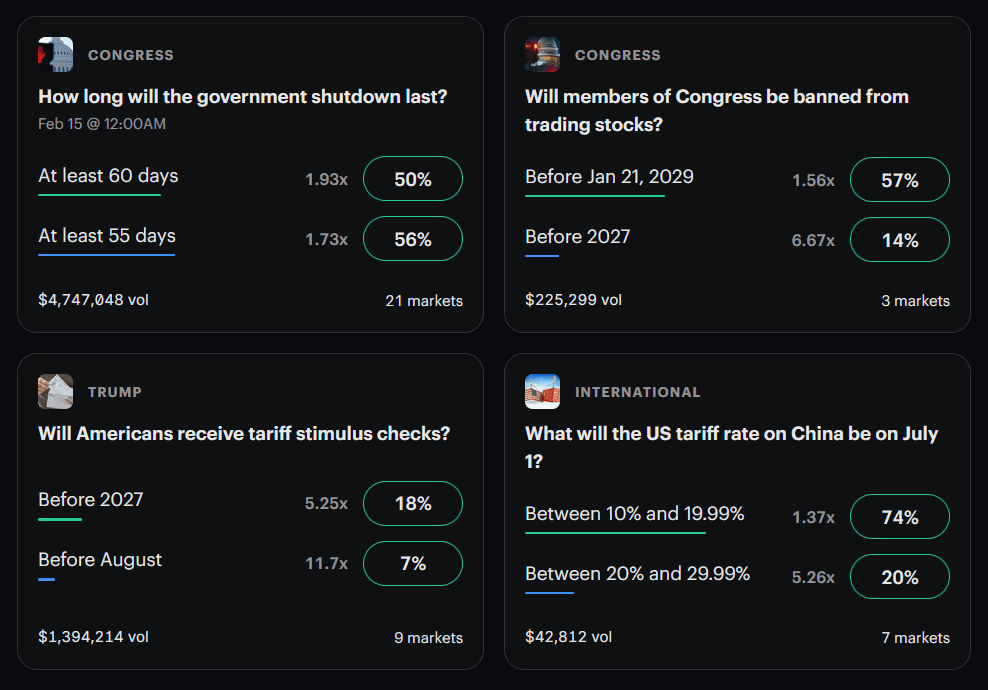View all 21 markets for shutdown
Viewport: 988px width, 690px height.
click(x=424, y=300)
